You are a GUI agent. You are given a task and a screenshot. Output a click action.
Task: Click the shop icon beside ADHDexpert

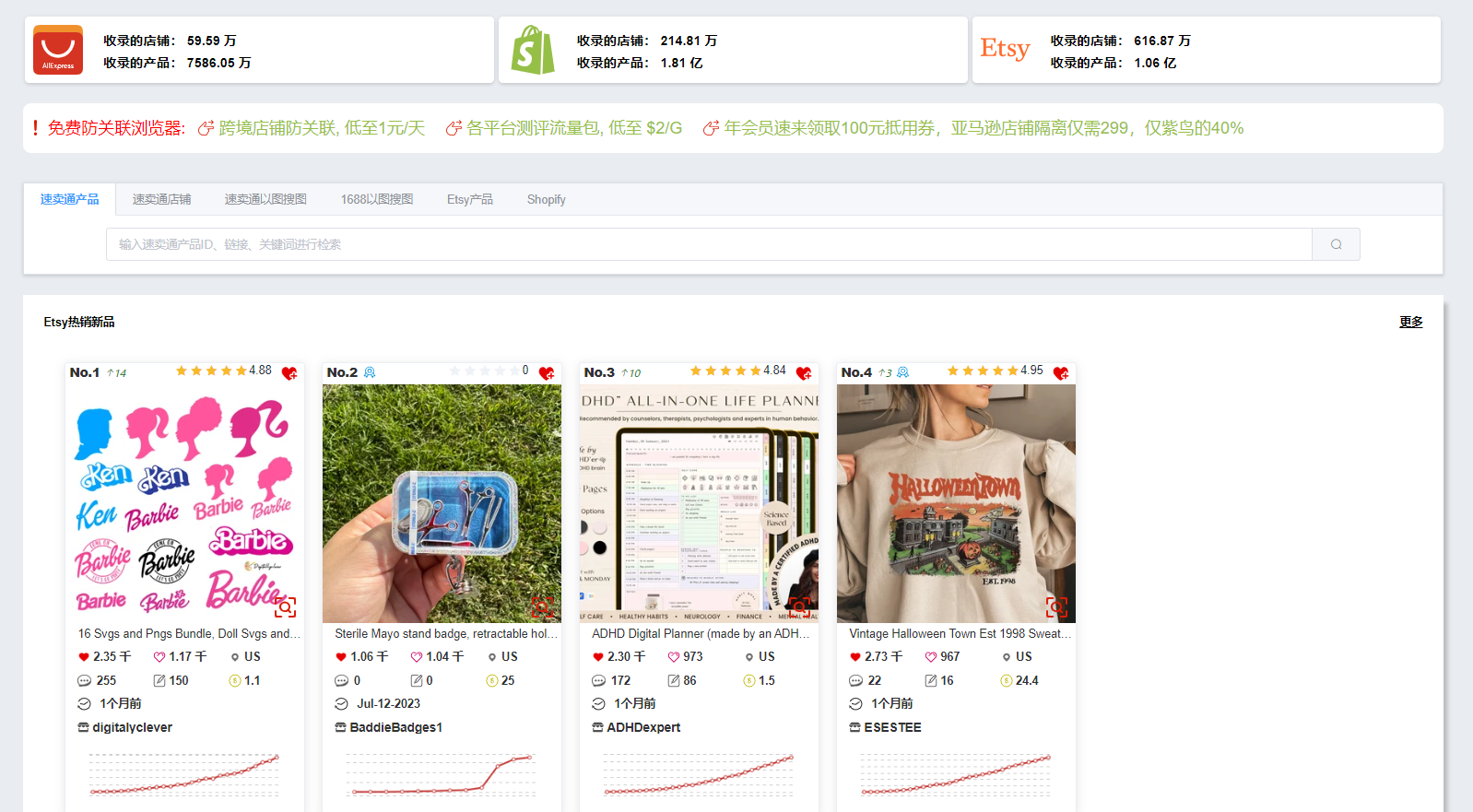(x=598, y=727)
